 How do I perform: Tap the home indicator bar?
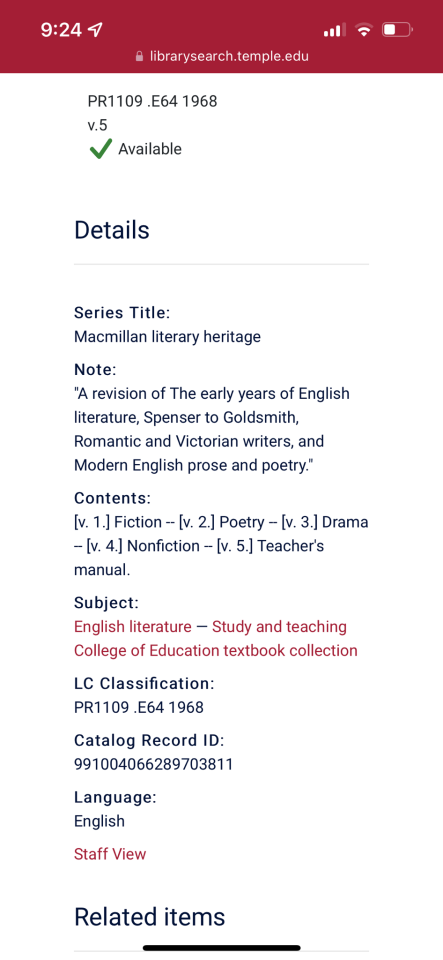point(222,948)
